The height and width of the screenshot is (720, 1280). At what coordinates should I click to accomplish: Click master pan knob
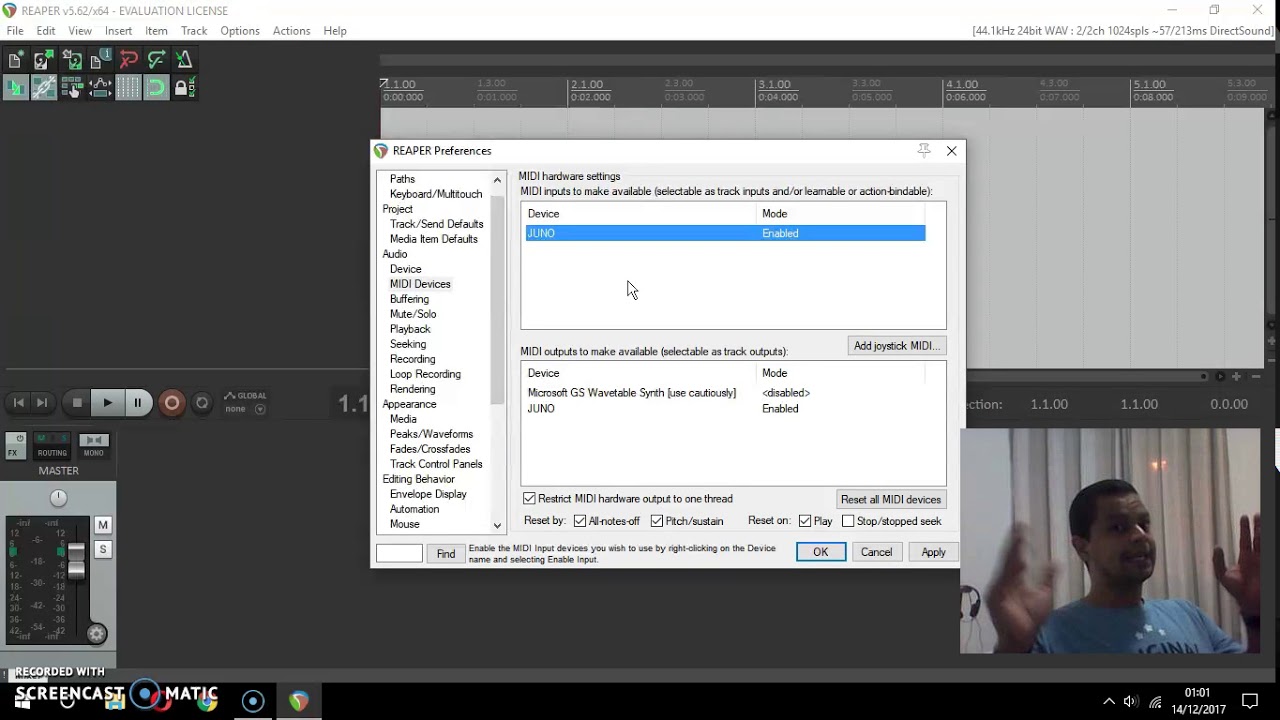[58, 498]
